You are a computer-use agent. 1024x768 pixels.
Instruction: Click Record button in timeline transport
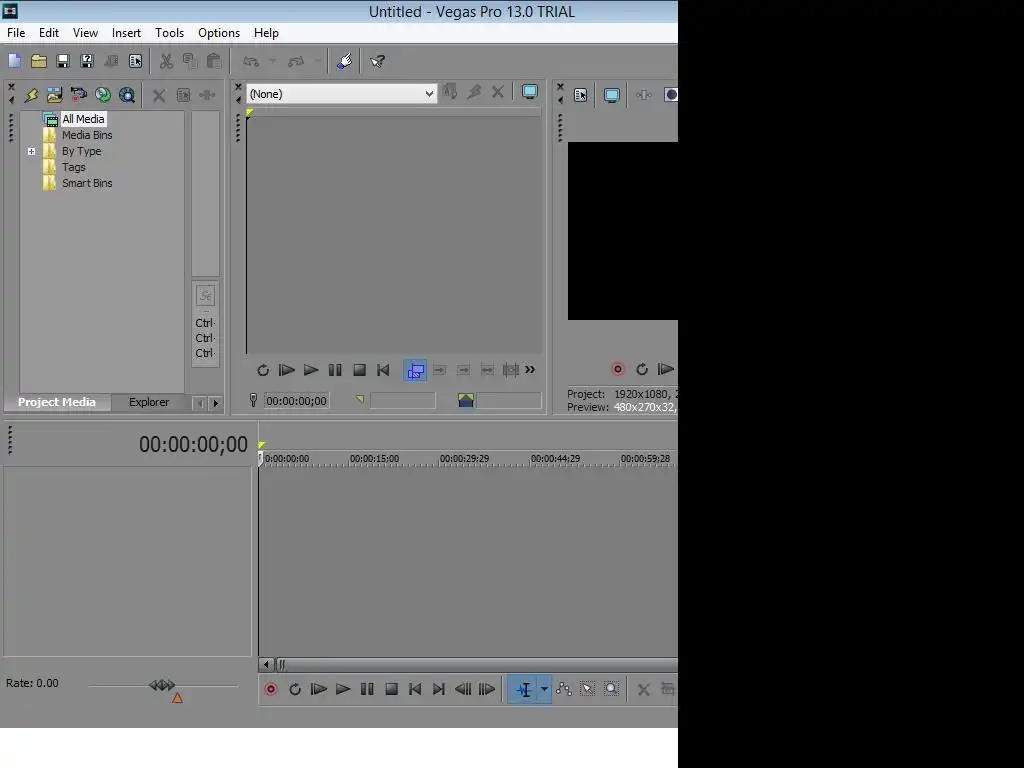pos(271,689)
